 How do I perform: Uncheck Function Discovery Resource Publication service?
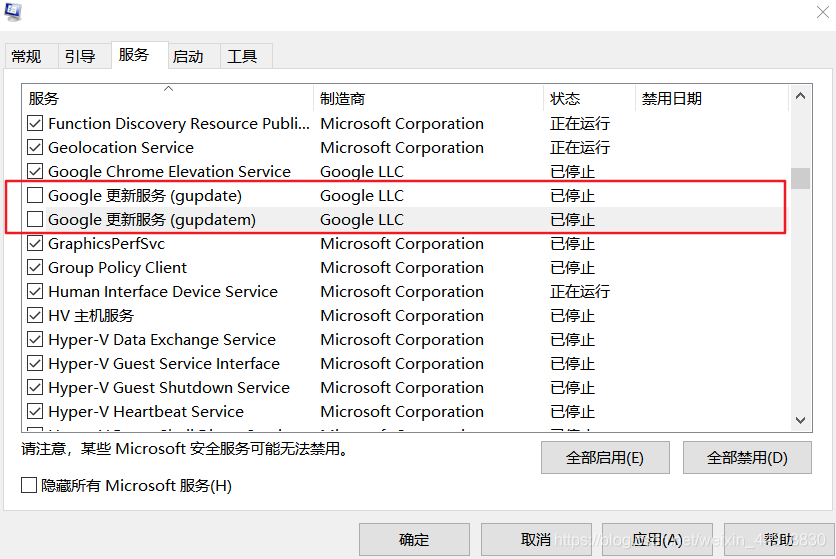tap(35, 124)
